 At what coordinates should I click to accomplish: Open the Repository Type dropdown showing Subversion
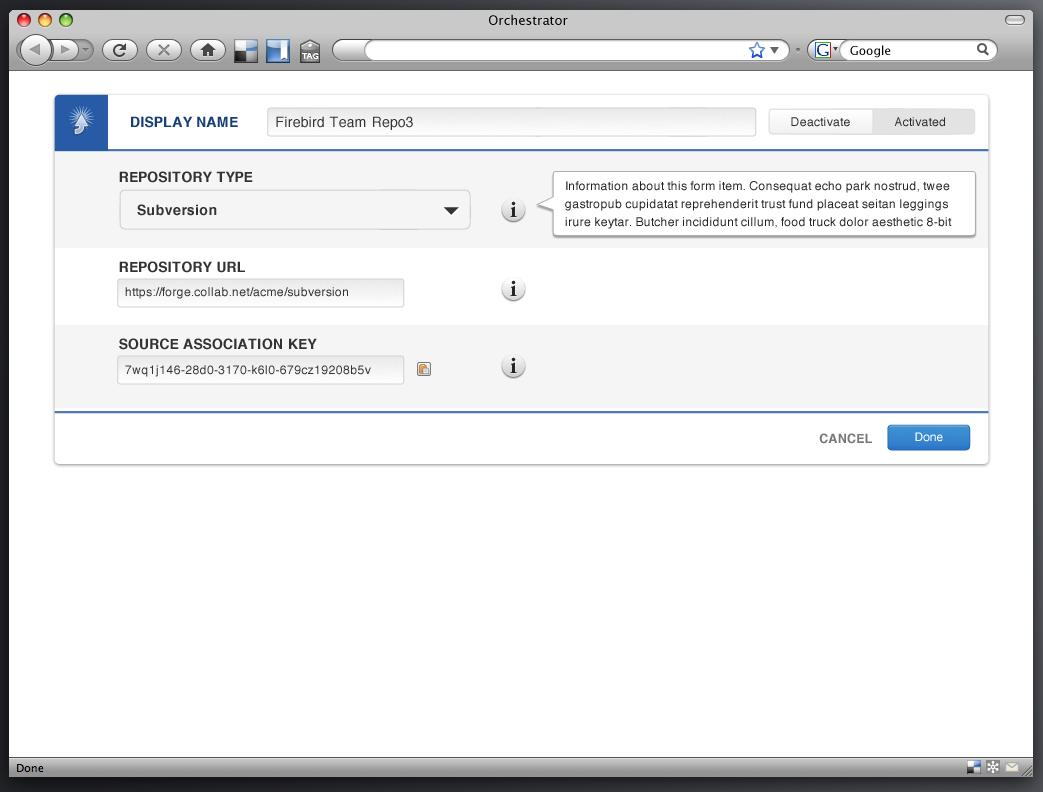tap(295, 210)
